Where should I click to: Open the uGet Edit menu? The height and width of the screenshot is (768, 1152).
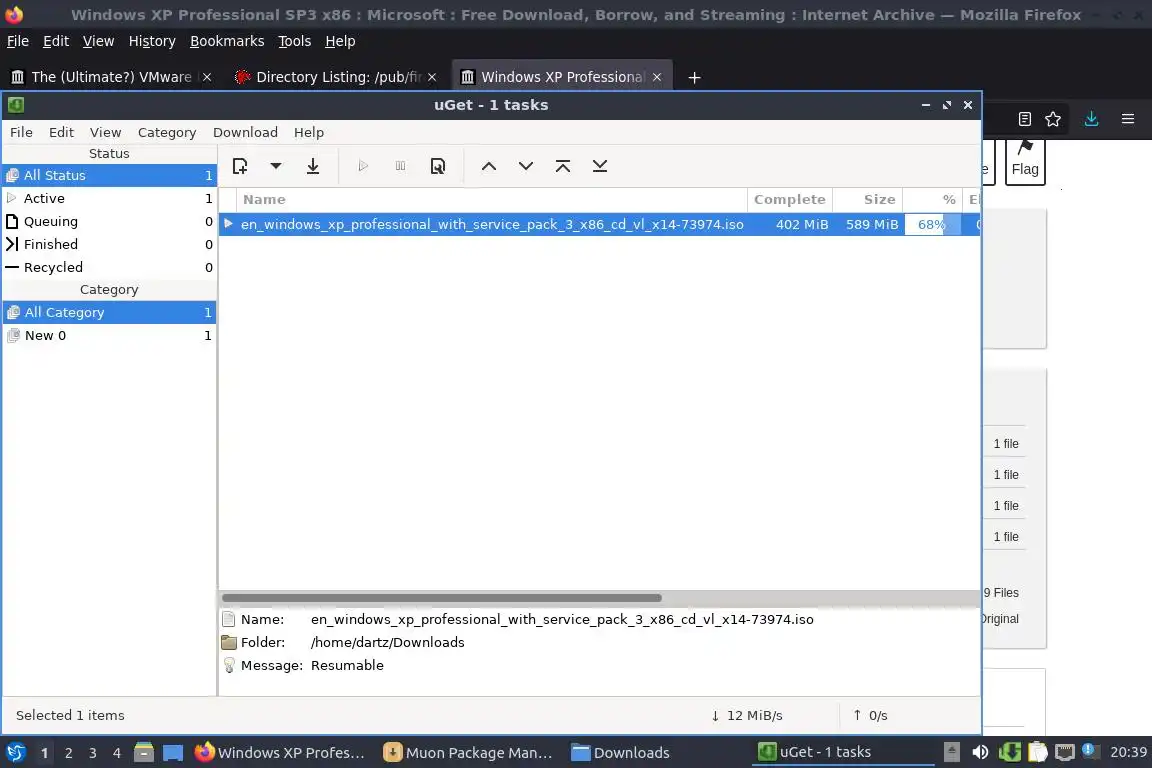pyautogui.click(x=61, y=132)
